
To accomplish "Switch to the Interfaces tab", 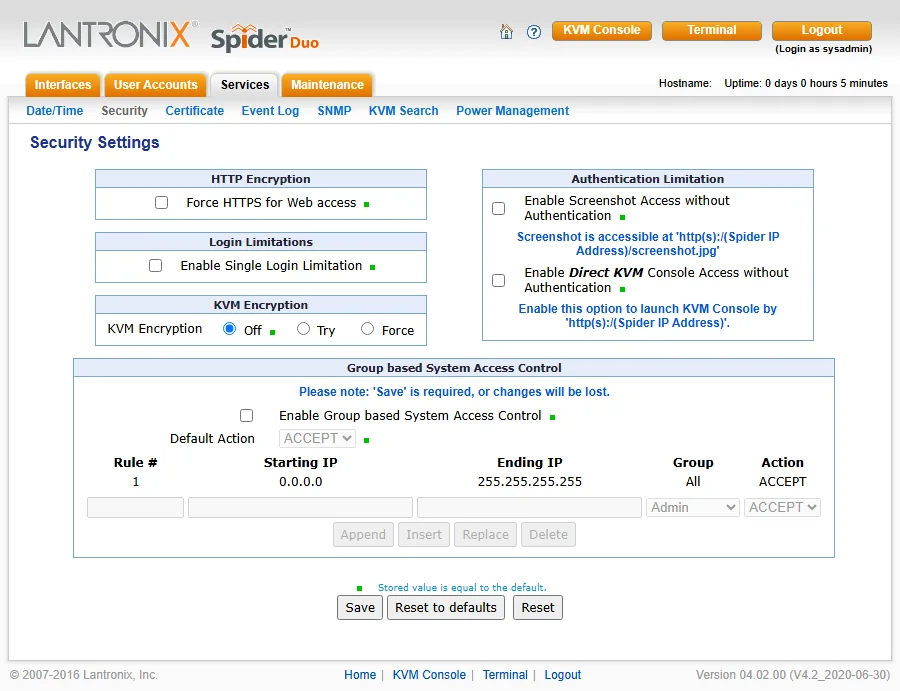I will [63, 85].
